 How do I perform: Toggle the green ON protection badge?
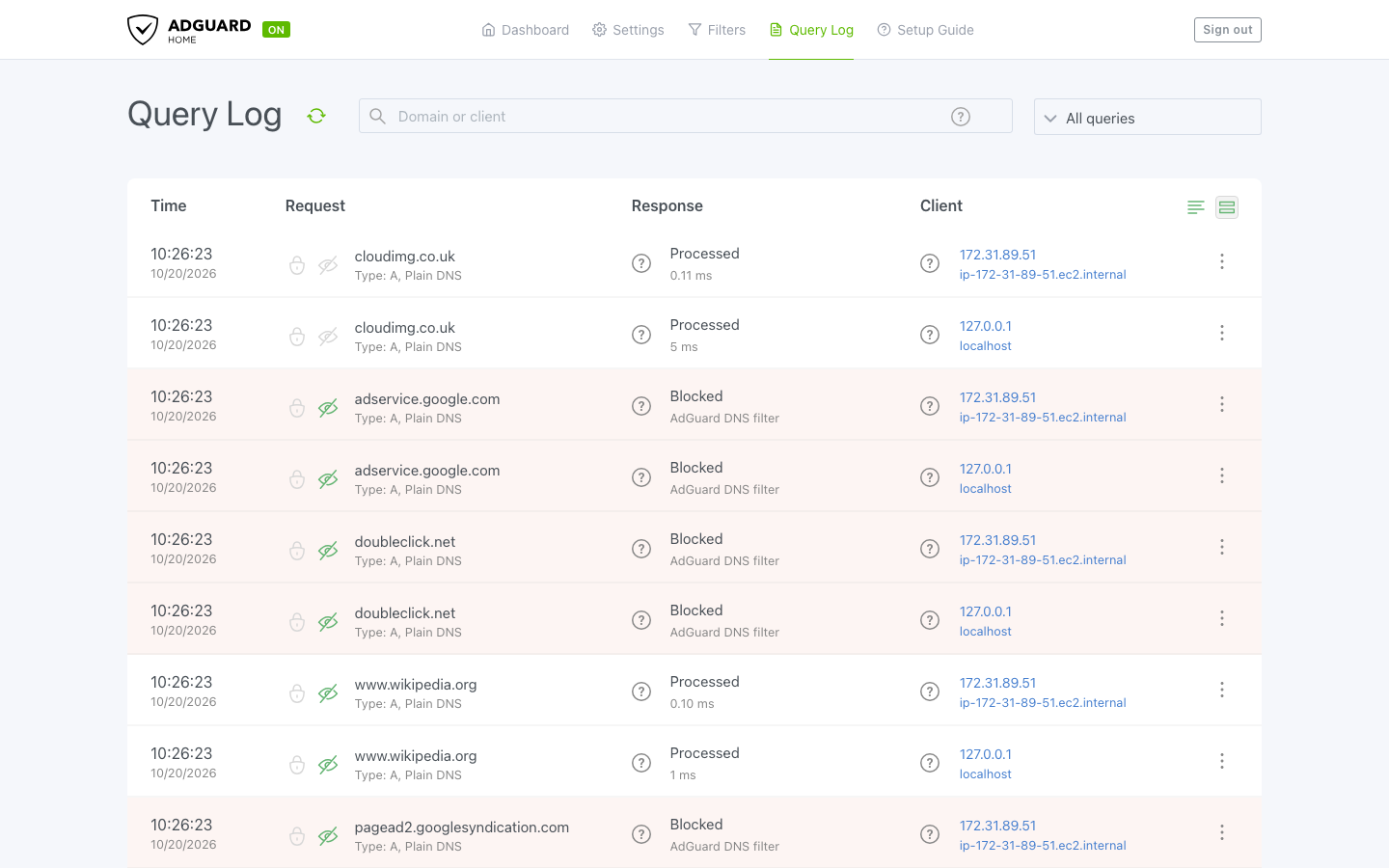[276, 30]
